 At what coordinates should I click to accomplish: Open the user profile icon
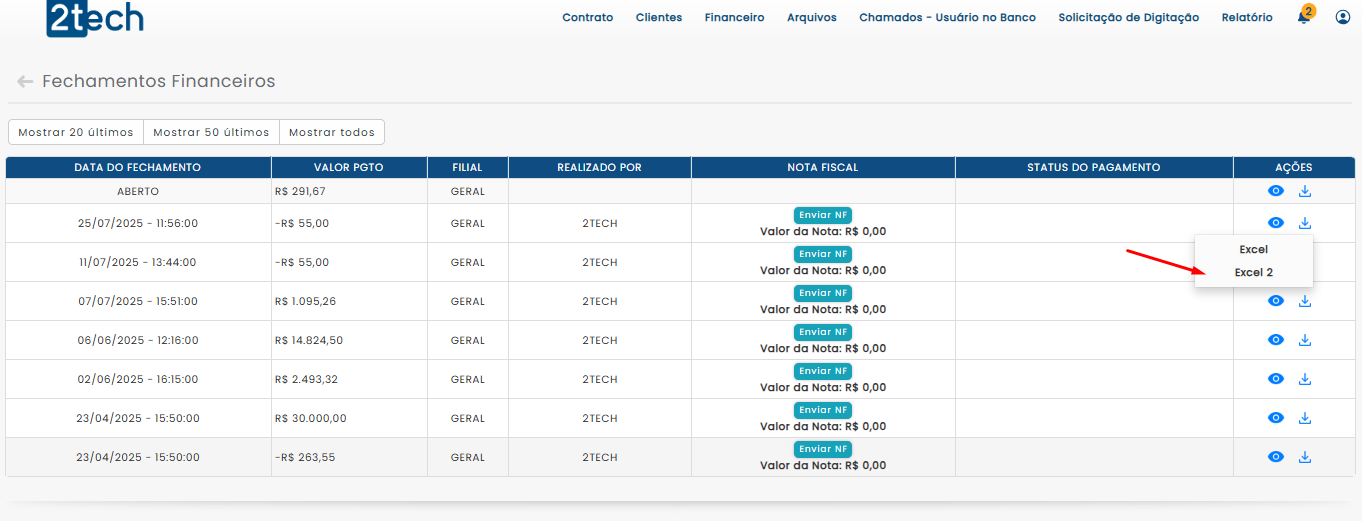[x=1343, y=17]
